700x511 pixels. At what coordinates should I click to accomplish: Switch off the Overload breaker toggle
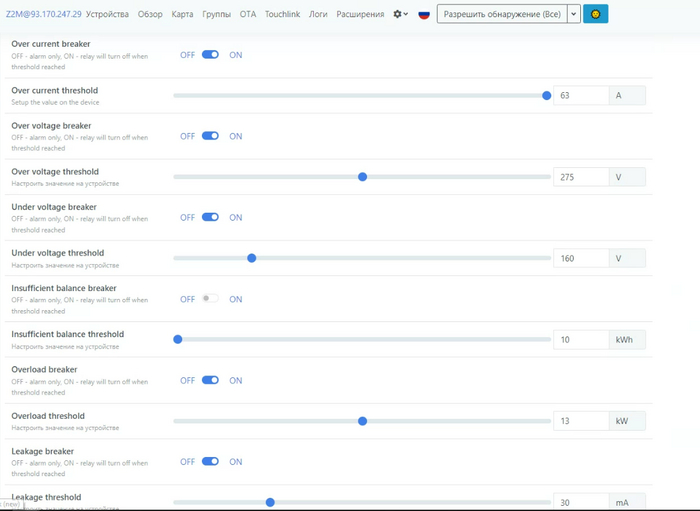pos(210,380)
